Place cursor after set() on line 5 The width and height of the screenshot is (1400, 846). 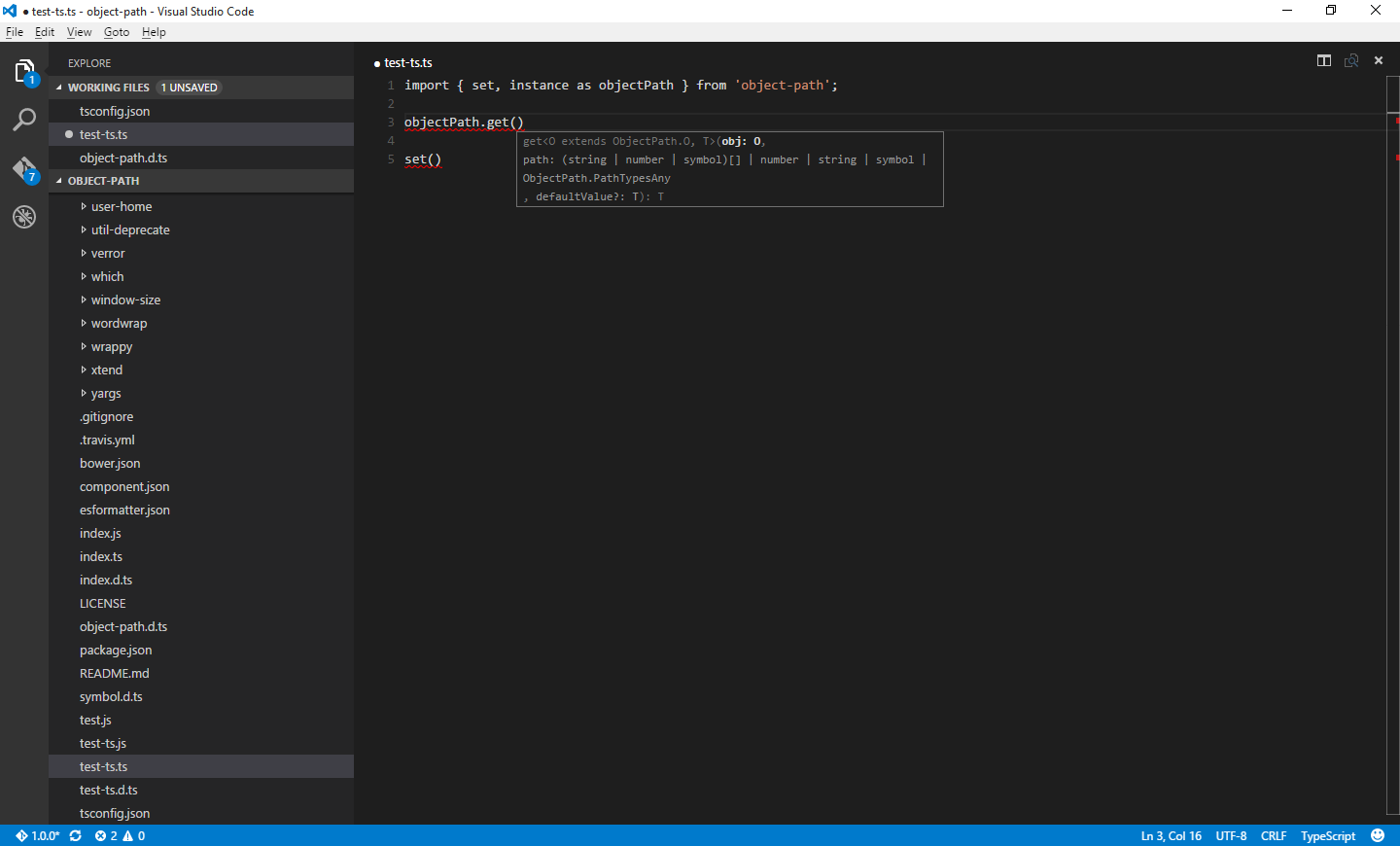coord(442,159)
